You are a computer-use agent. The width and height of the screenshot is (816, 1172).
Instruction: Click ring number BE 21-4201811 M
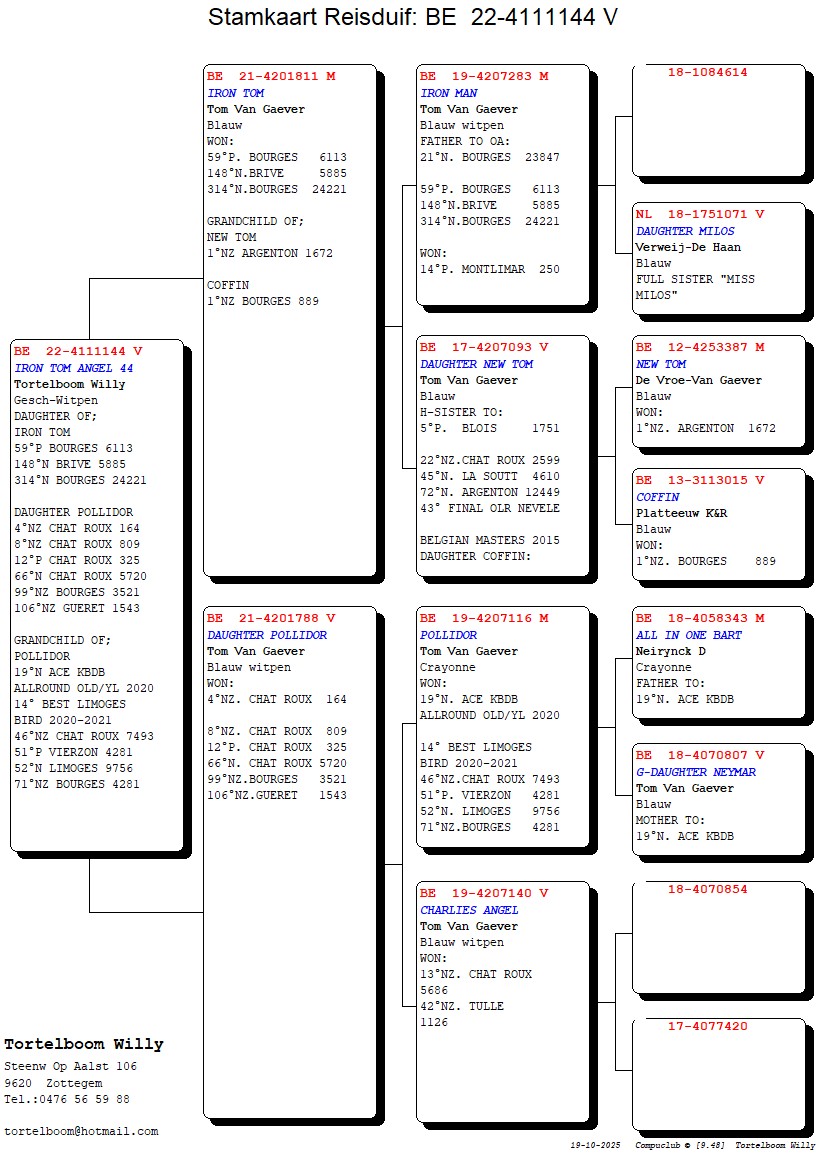pyautogui.click(x=271, y=76)
